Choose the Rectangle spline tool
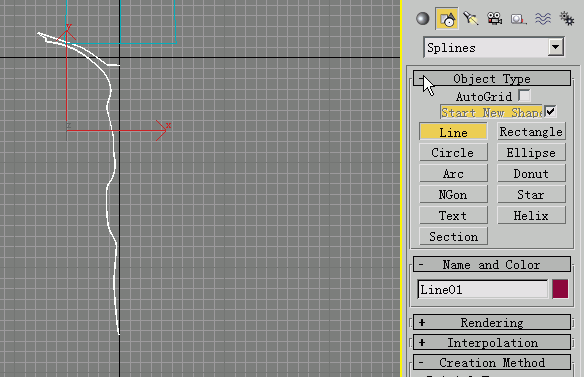Screen dimensions: 584x377 (531, 132)
